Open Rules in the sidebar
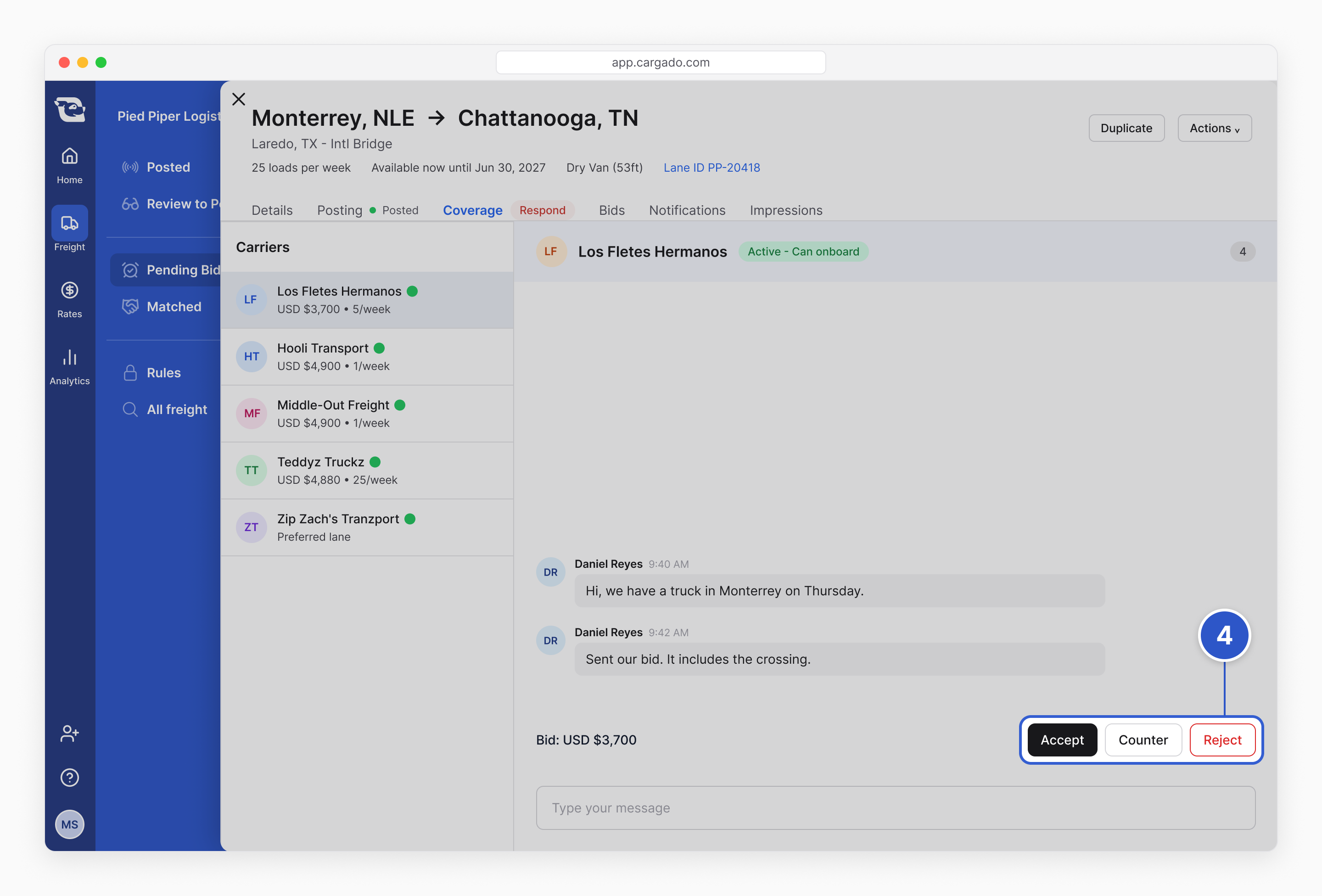 pos(152,373)
